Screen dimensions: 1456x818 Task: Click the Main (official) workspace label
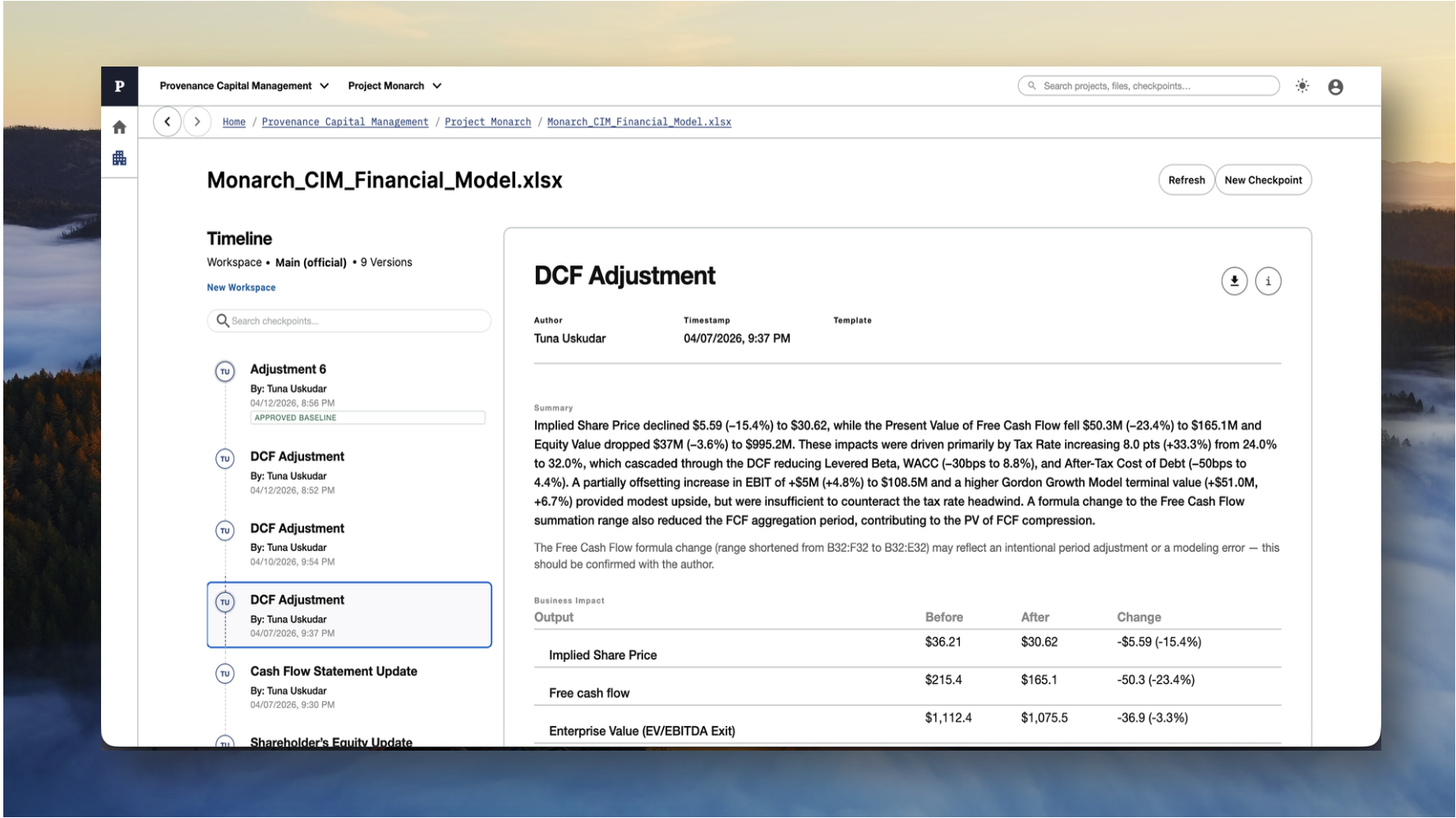311,262
